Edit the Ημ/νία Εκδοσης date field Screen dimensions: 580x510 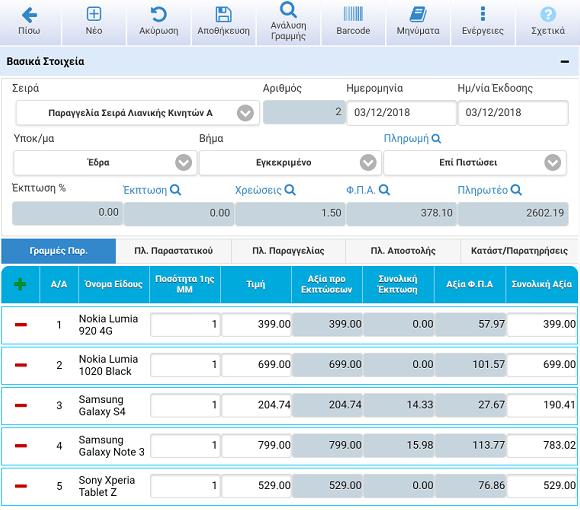(x=513, y=112)
